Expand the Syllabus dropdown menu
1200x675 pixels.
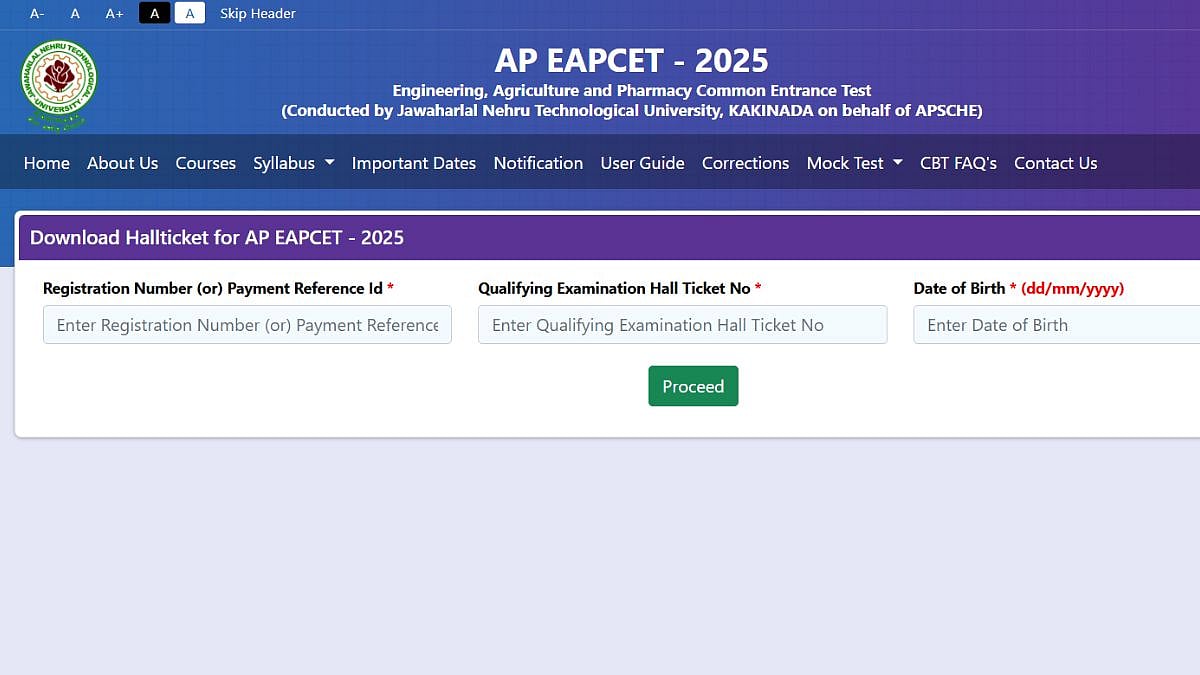tap(294, 163)
